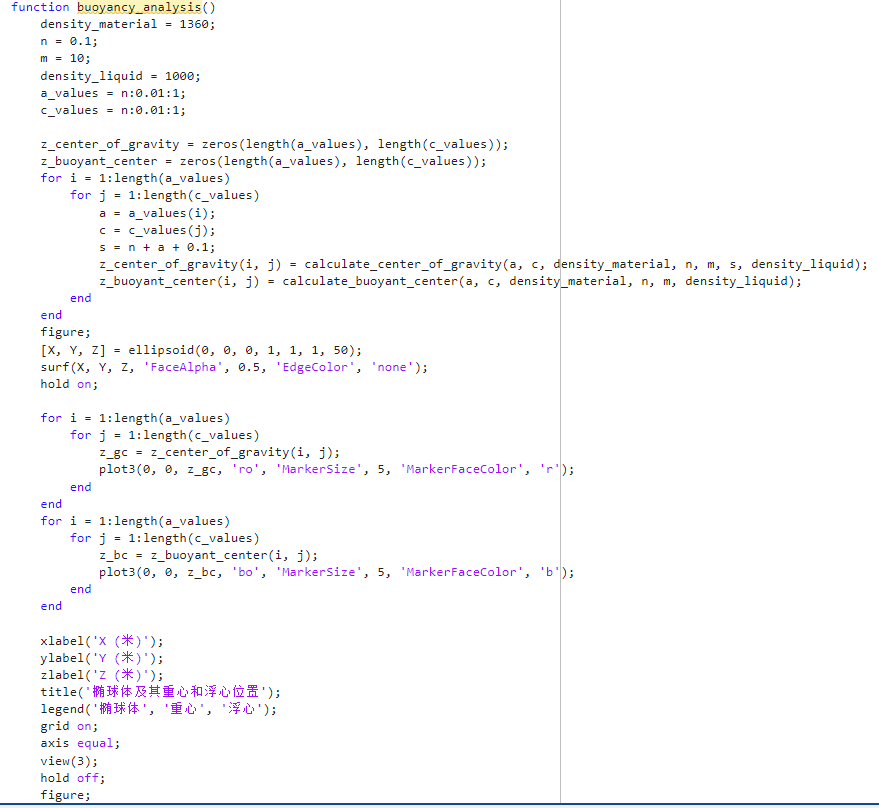Click the legend statement

coord(158,709)
